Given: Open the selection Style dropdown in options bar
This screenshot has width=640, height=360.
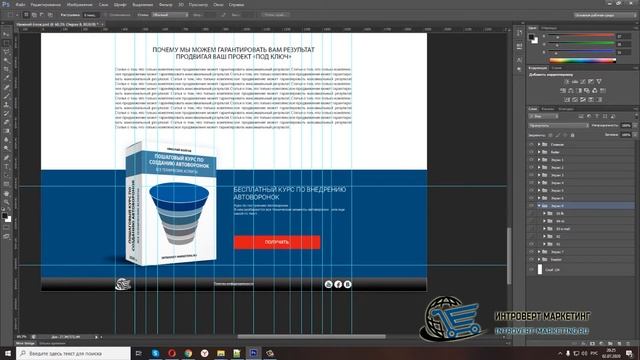Looking at the screenshot, I should 170,15.
